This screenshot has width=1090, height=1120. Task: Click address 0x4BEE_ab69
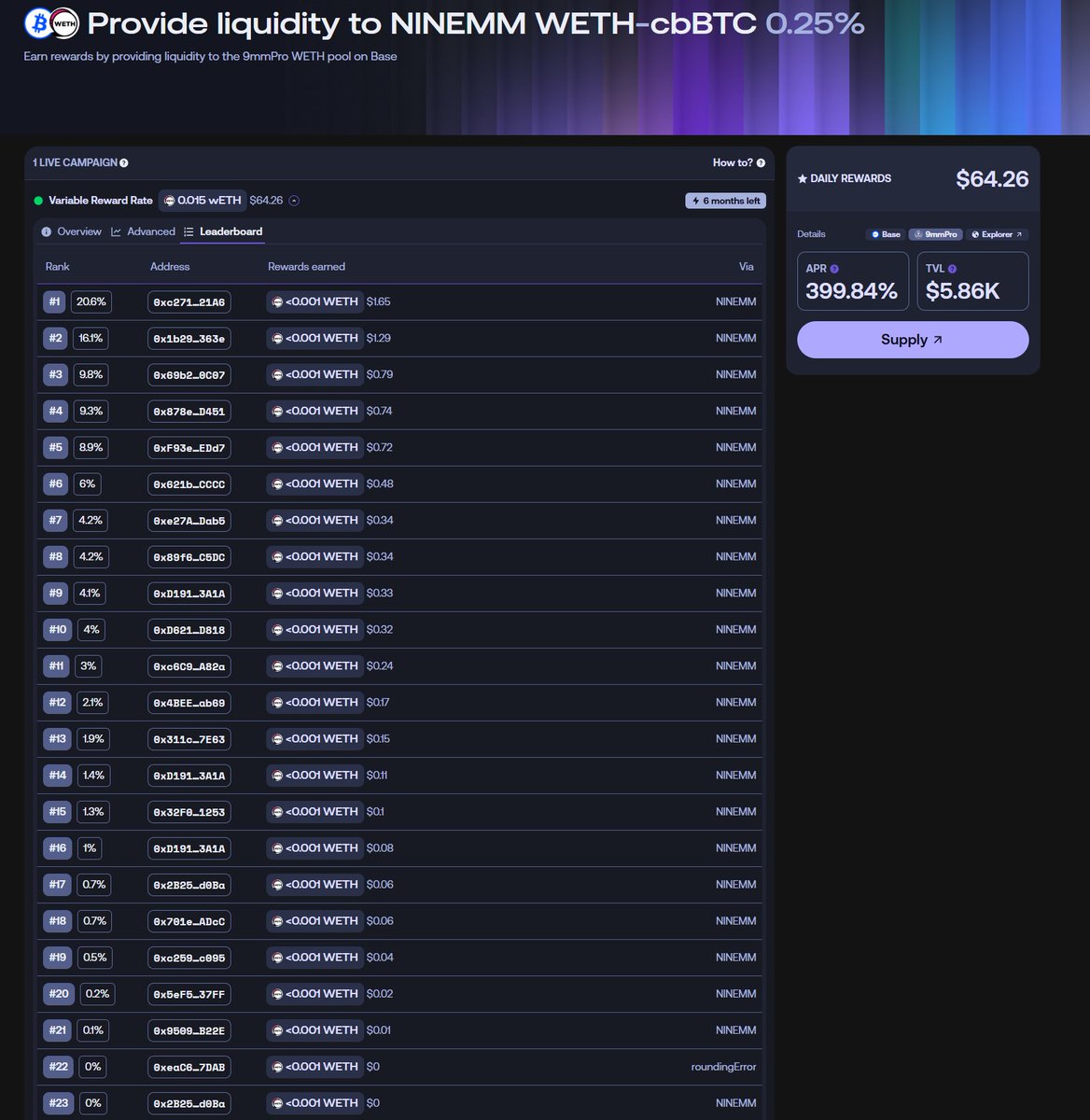click(x=189, y=702)
